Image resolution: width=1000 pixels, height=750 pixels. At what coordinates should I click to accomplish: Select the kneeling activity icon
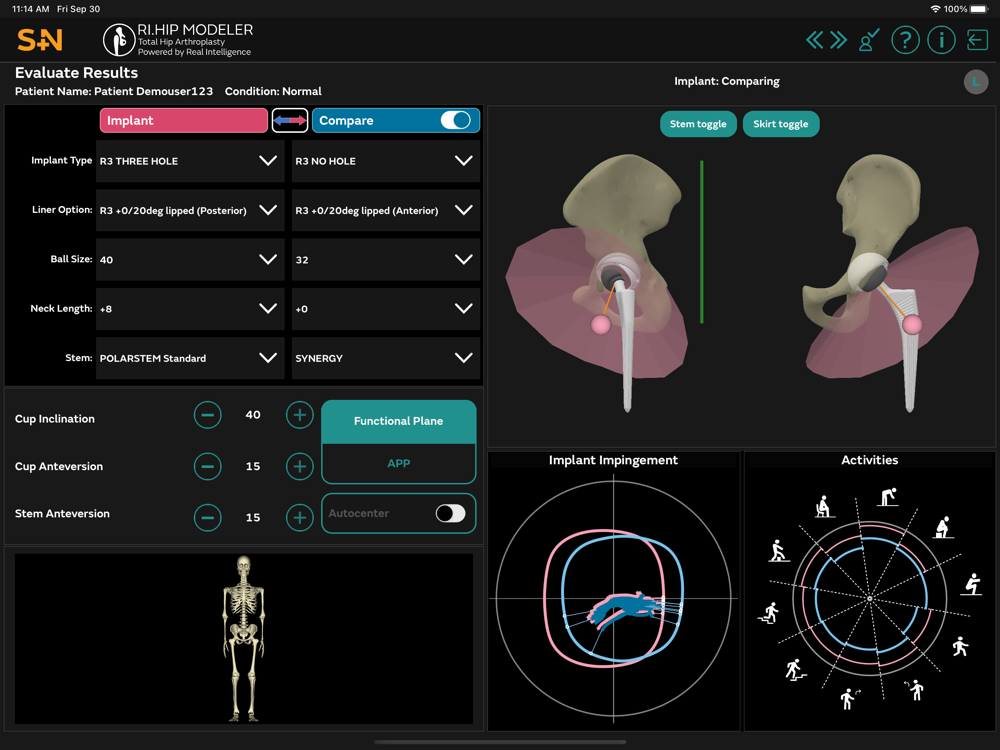pos(943,527)
